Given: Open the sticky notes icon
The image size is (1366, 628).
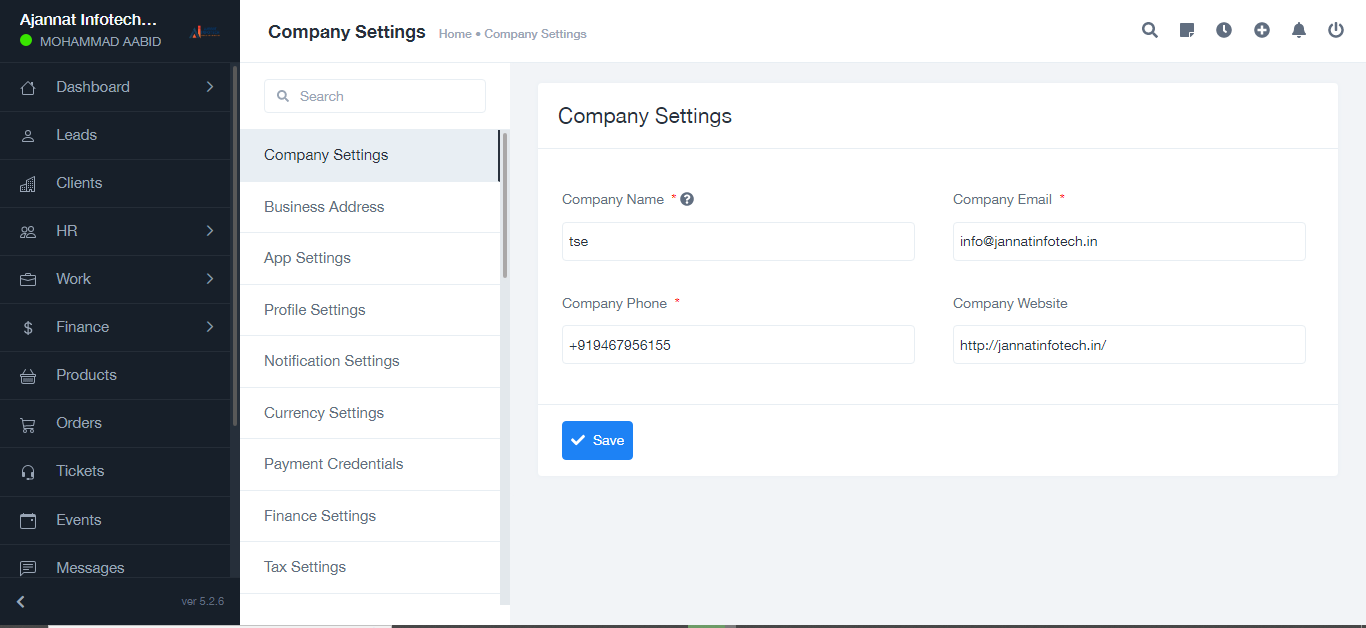Looking at the screenshot, I should [x=1187, y=30].
